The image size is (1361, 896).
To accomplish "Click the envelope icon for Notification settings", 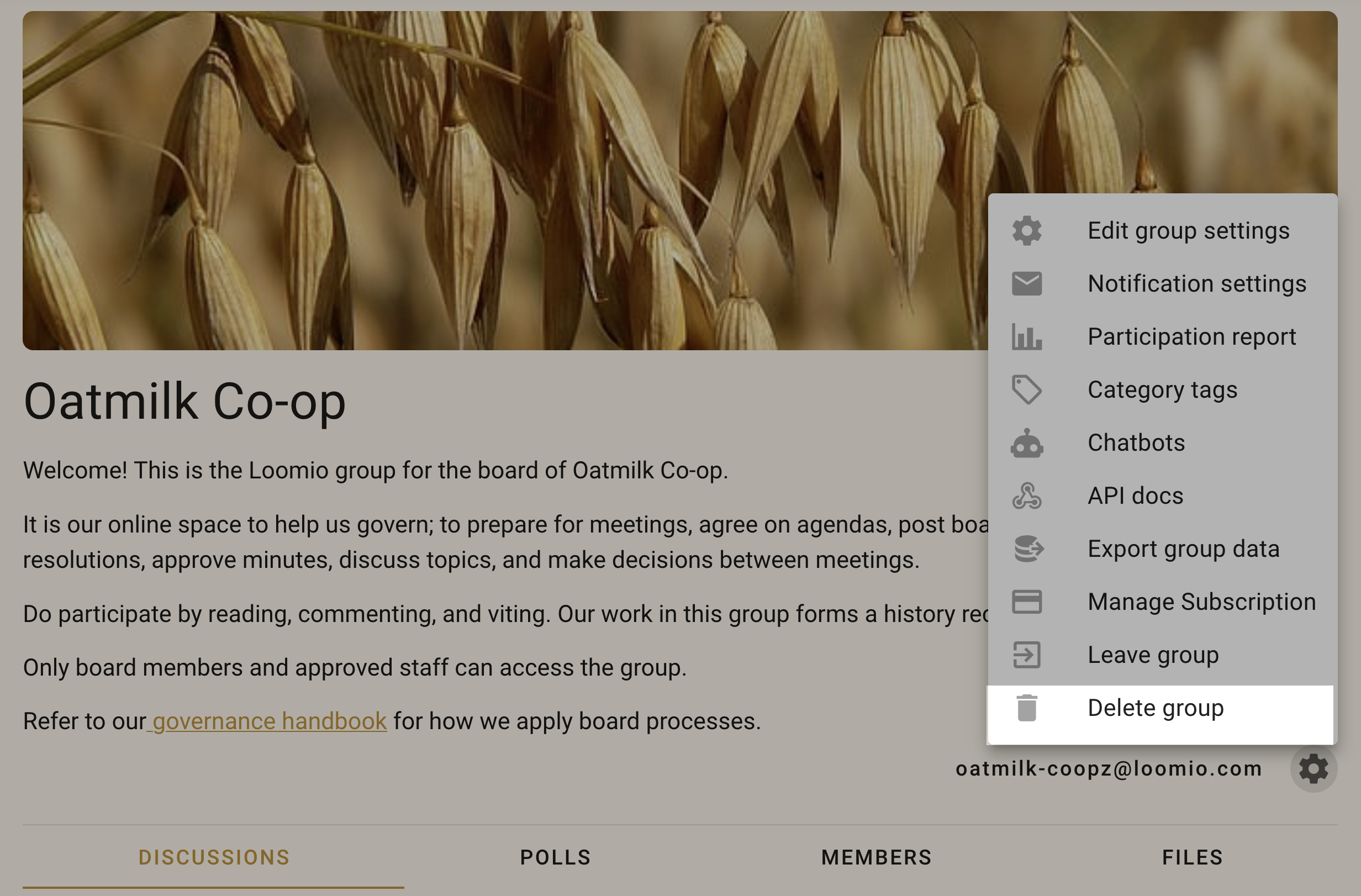I will click(x=1026, y=283).
